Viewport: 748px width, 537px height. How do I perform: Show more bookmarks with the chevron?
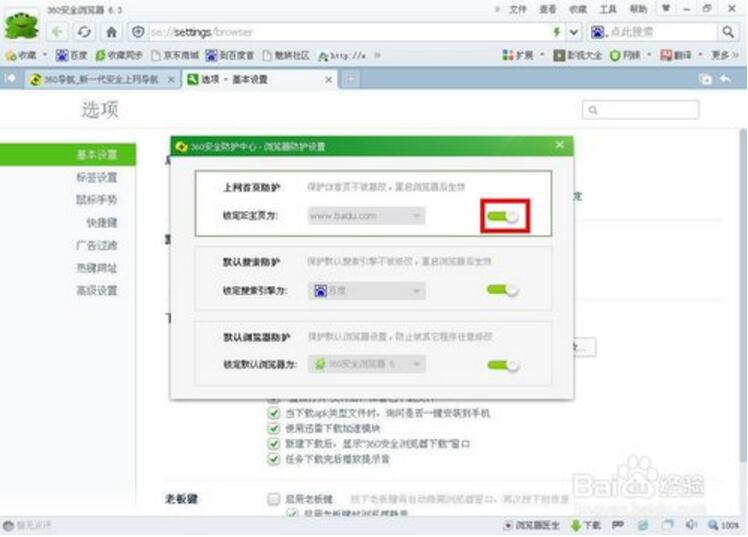tap(377, 55)
